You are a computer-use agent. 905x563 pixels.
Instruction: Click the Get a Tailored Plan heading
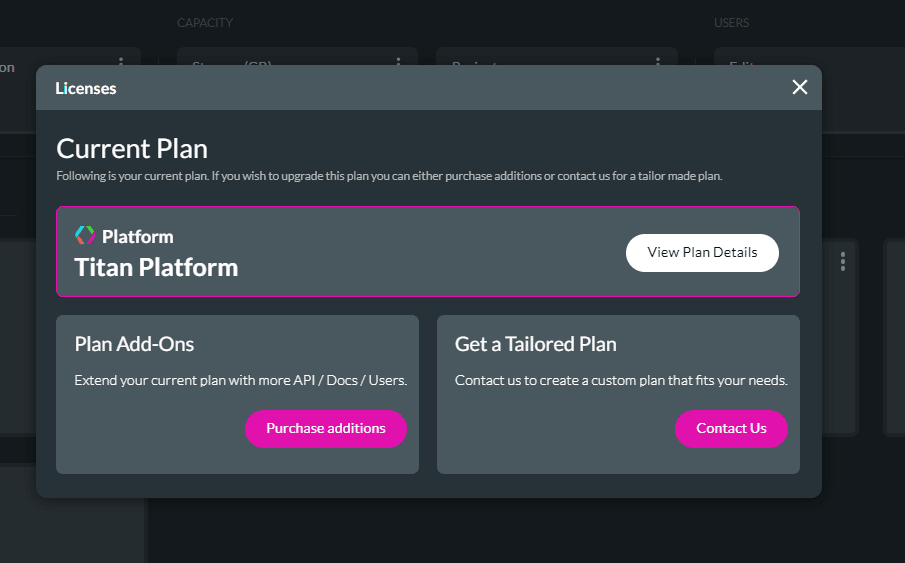coord(536,344)
